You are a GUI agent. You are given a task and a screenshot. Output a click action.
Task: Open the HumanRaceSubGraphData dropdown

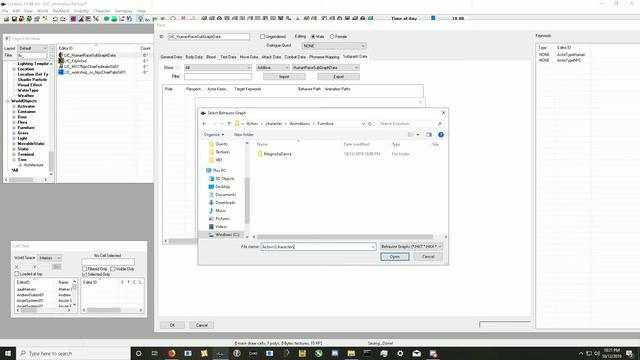point(326,68)
